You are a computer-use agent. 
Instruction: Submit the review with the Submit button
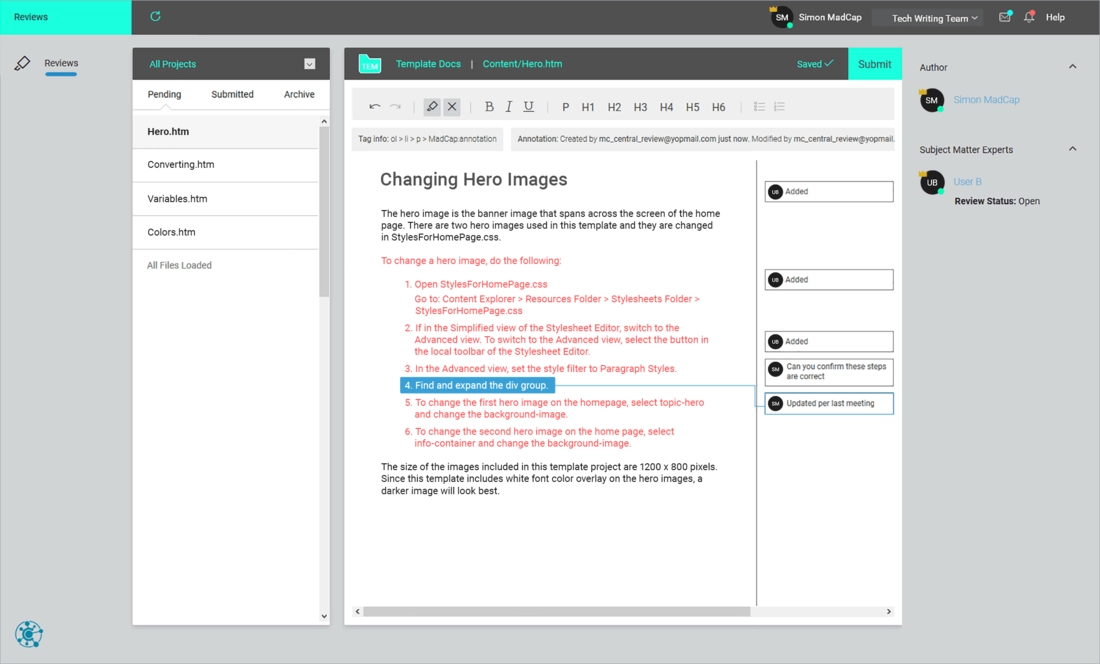coord(874,63)
